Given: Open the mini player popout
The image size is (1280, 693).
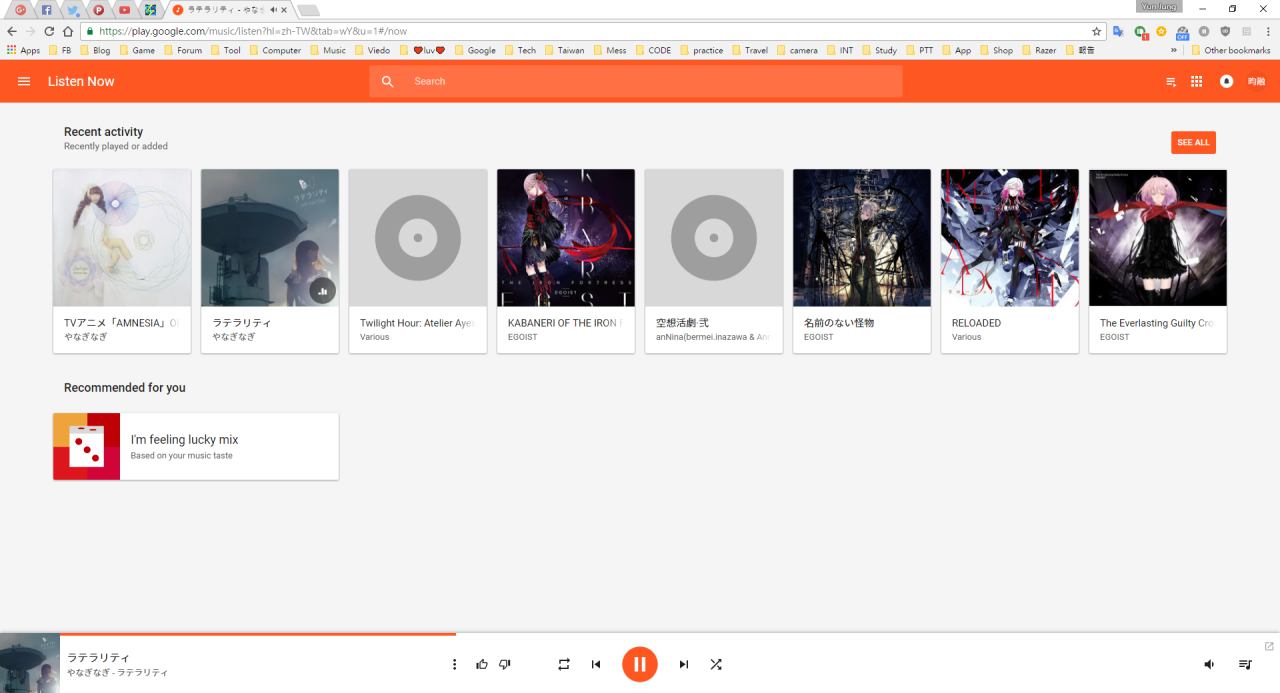Looking at the screenshot, I should 1269,646.
